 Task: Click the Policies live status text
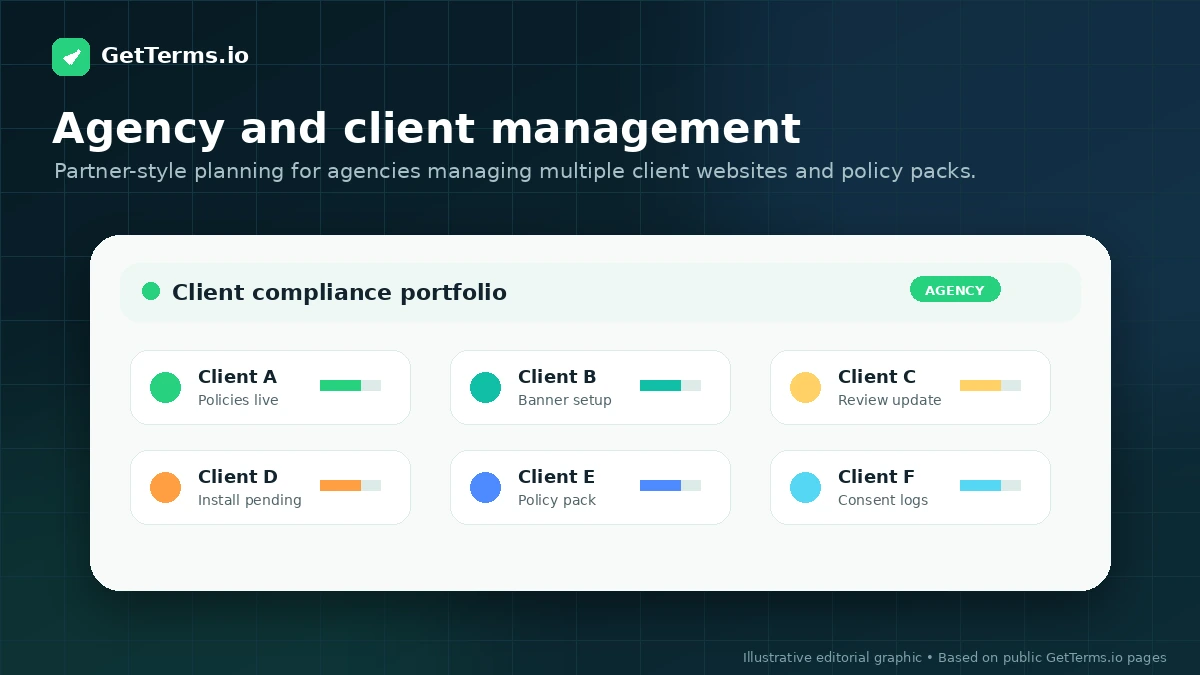click(238, 400)
